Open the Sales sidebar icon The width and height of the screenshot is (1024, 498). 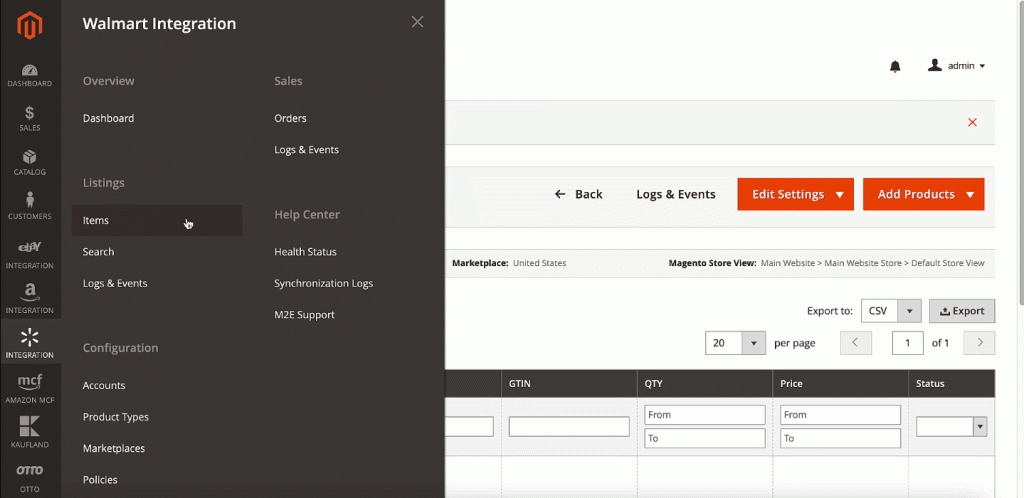click(x=30, y=119)
